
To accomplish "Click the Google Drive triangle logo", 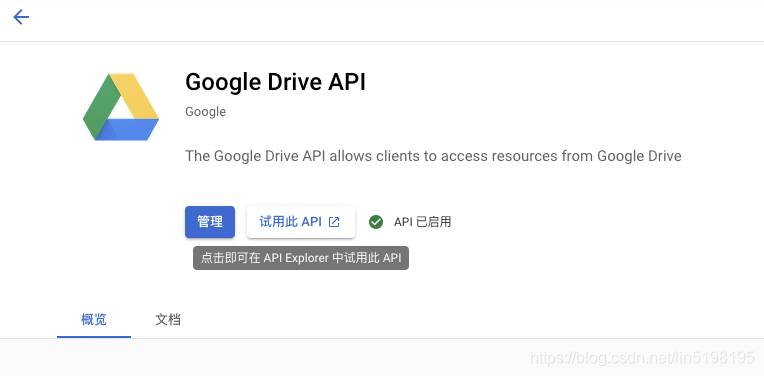I will click(x=121, y=107).
